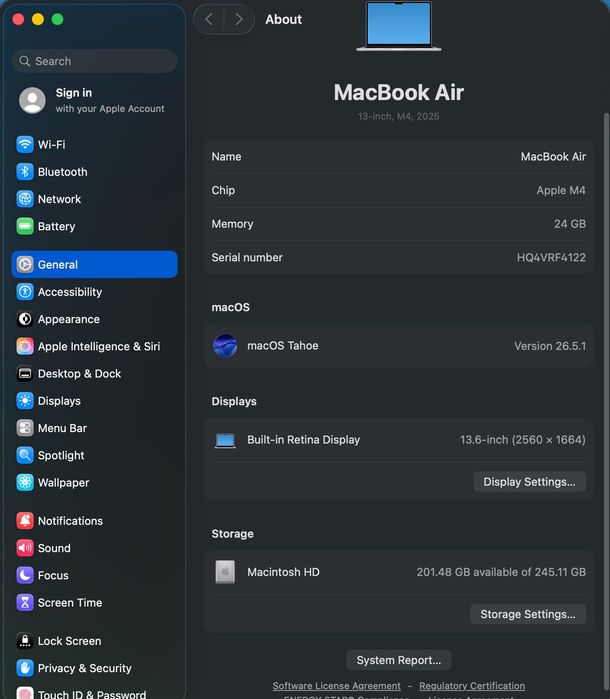610x699 pixels.
Task: Open Displays sun icon in sidebar
Action: [x=25, y=401]
